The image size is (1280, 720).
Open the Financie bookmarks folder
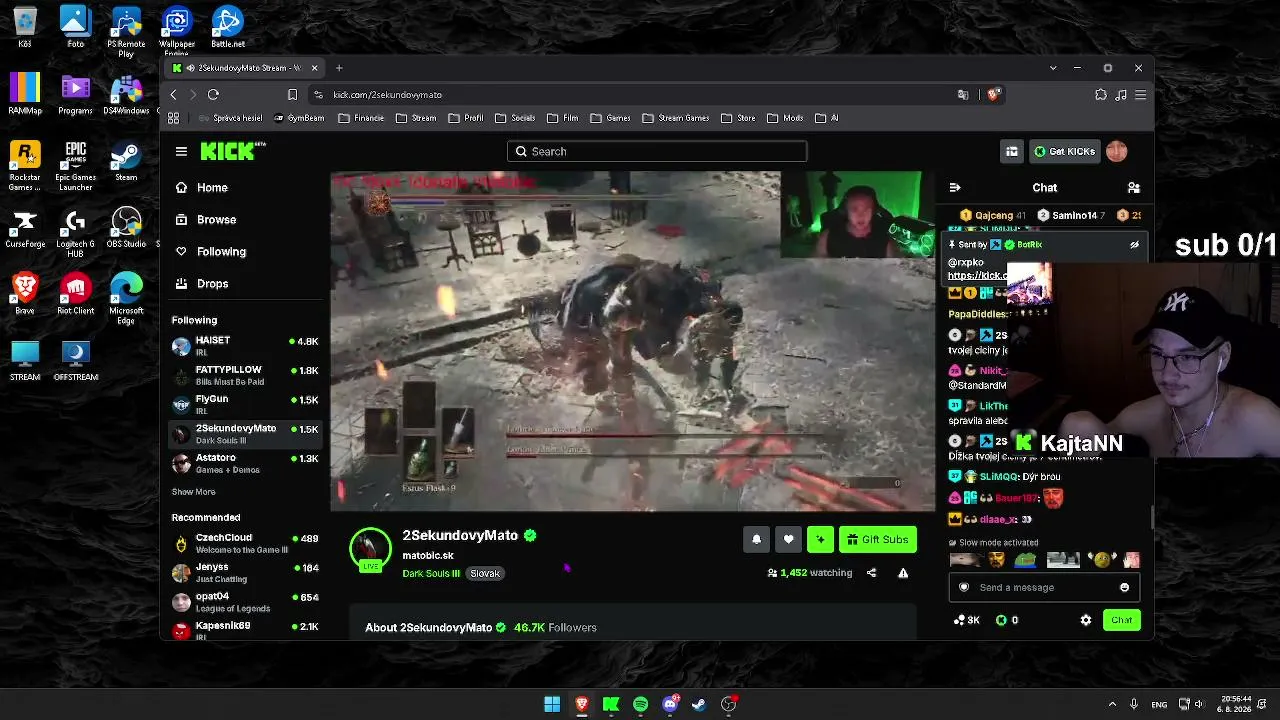pyautogui.click(x=361, y=118)
